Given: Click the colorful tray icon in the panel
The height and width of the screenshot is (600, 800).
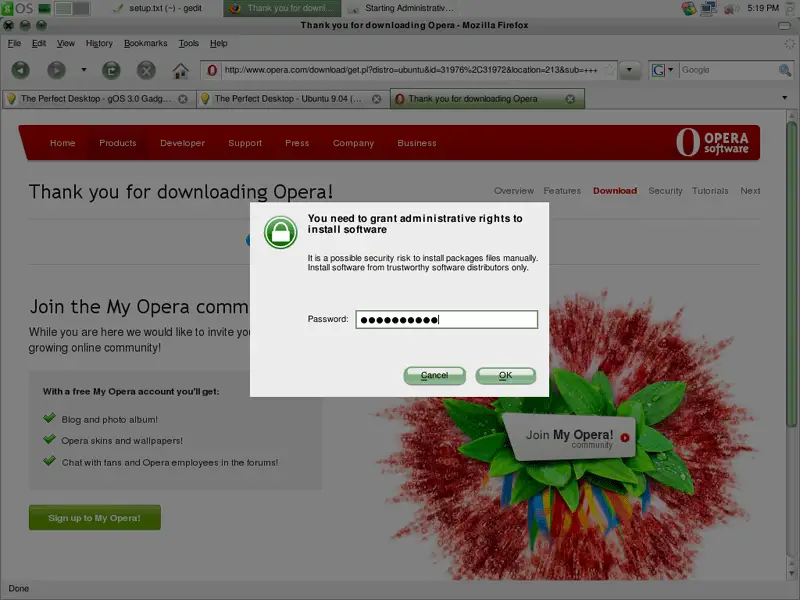Looking at the screenshot, I should 689,8.
